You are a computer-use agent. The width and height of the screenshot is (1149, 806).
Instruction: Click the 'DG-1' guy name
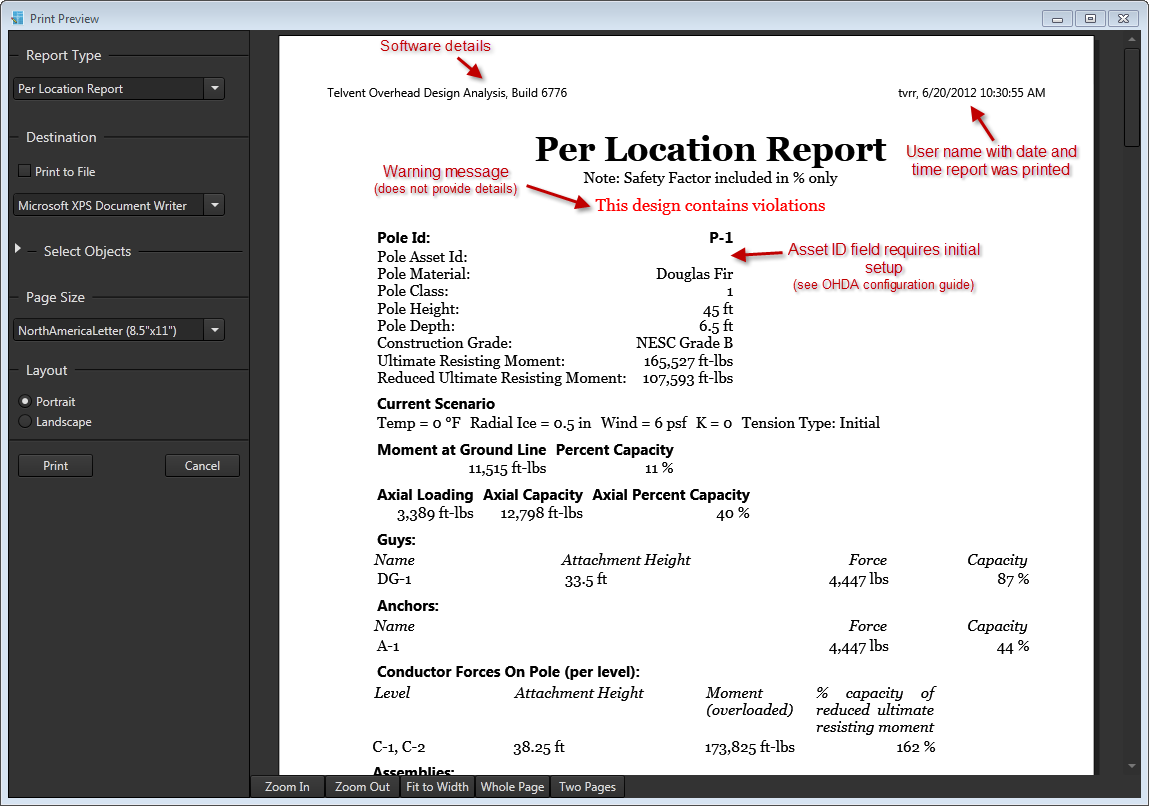click(394, 580)
